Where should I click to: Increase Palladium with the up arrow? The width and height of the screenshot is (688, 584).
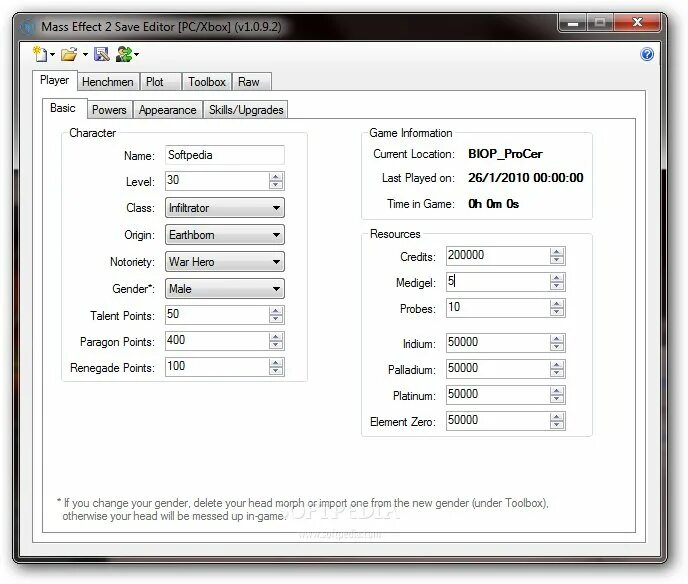point(557,365)
